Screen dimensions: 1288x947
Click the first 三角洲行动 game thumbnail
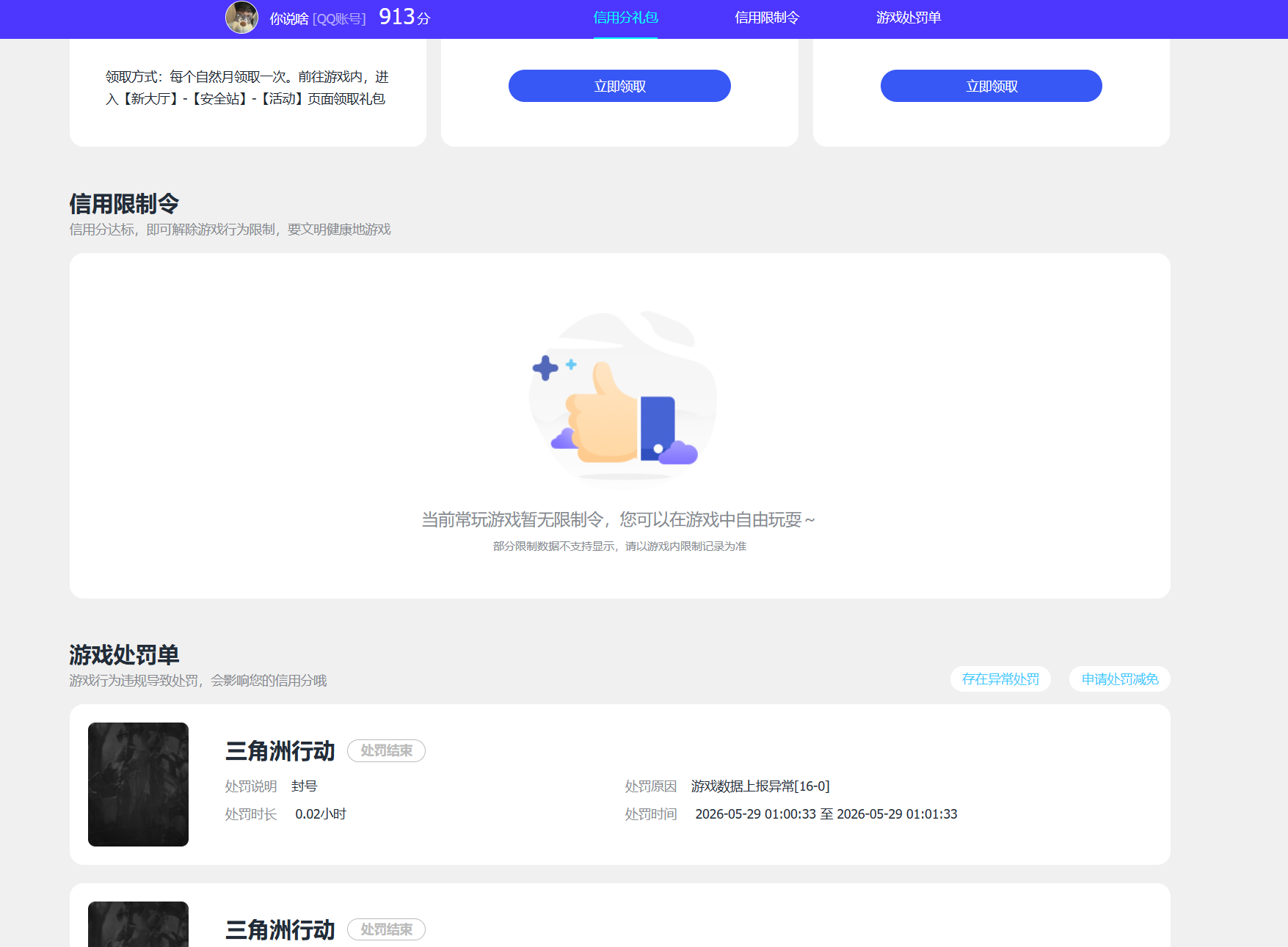(x=138, y=784)
